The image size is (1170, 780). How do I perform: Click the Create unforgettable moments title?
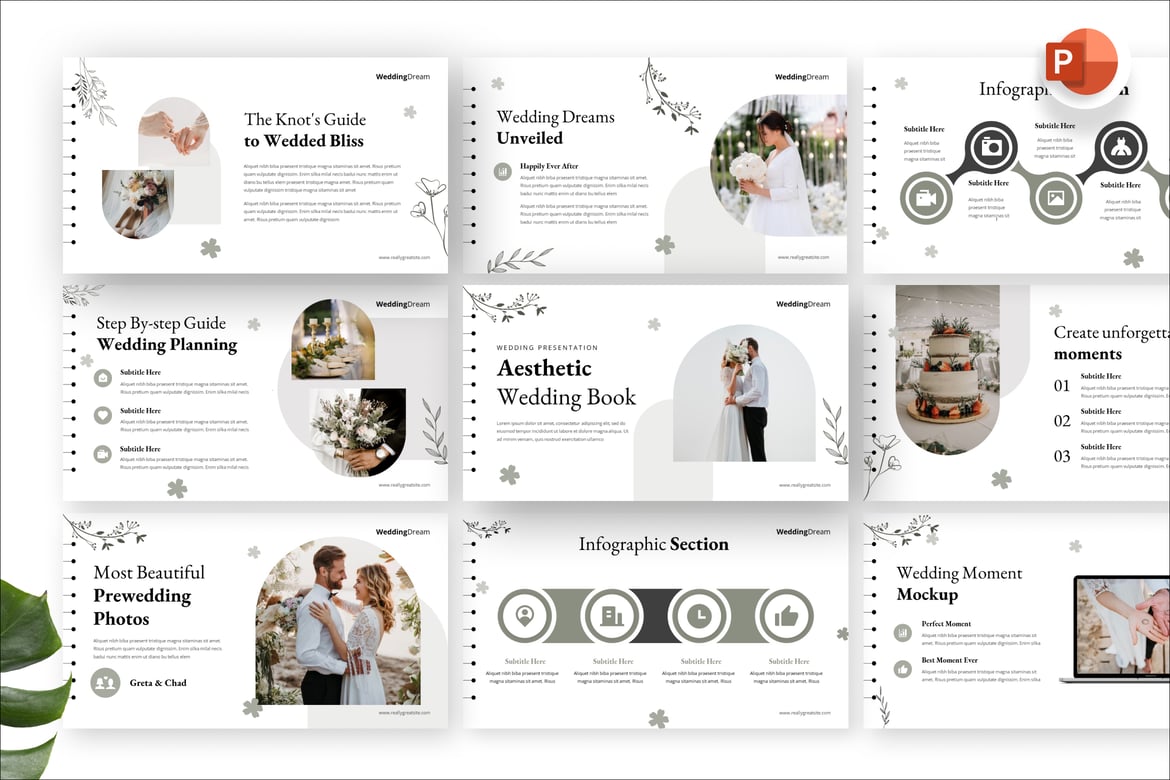[1111, 343]
